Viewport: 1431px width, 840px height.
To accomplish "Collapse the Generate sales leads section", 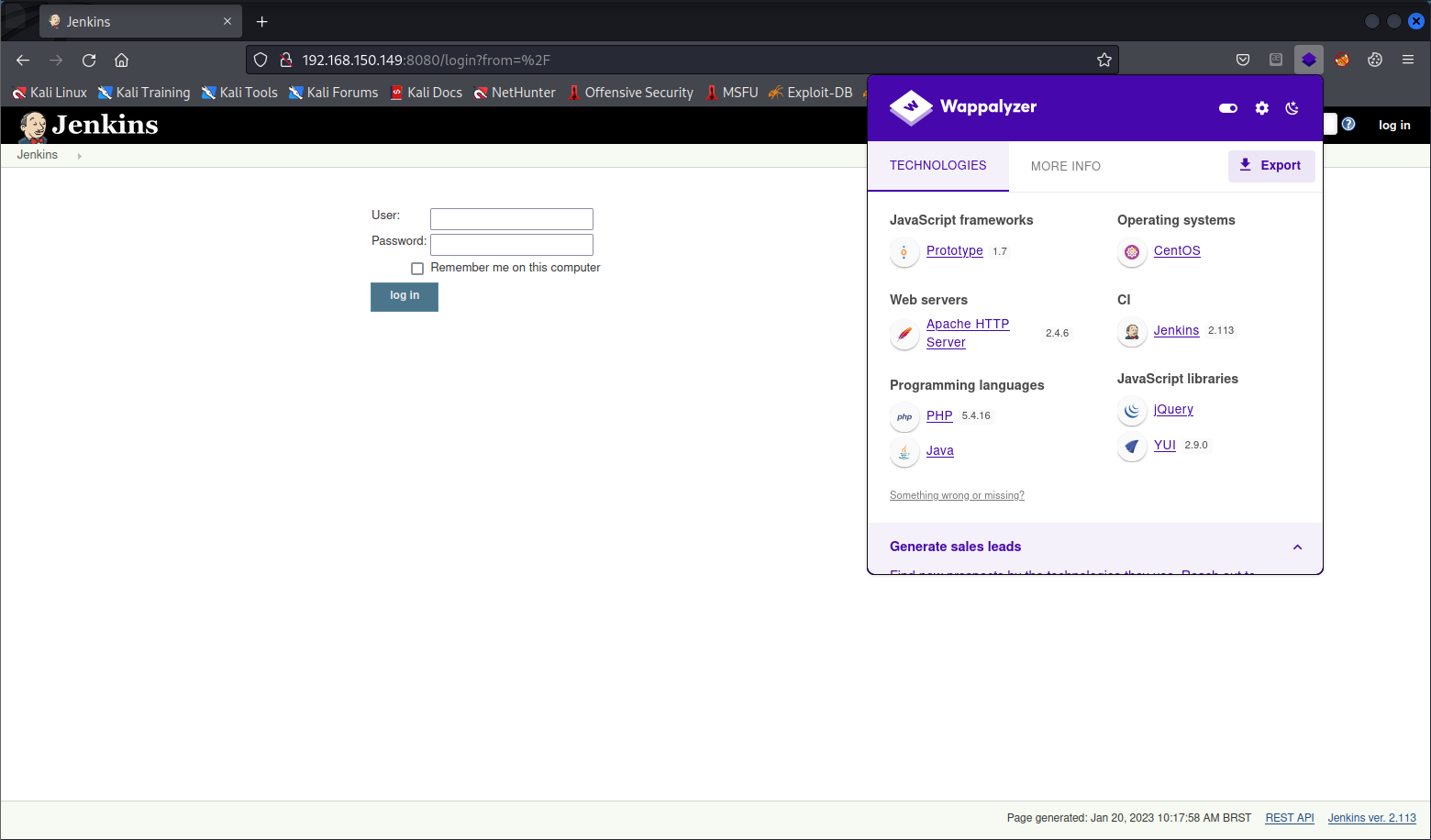I will pos(1297,547).
